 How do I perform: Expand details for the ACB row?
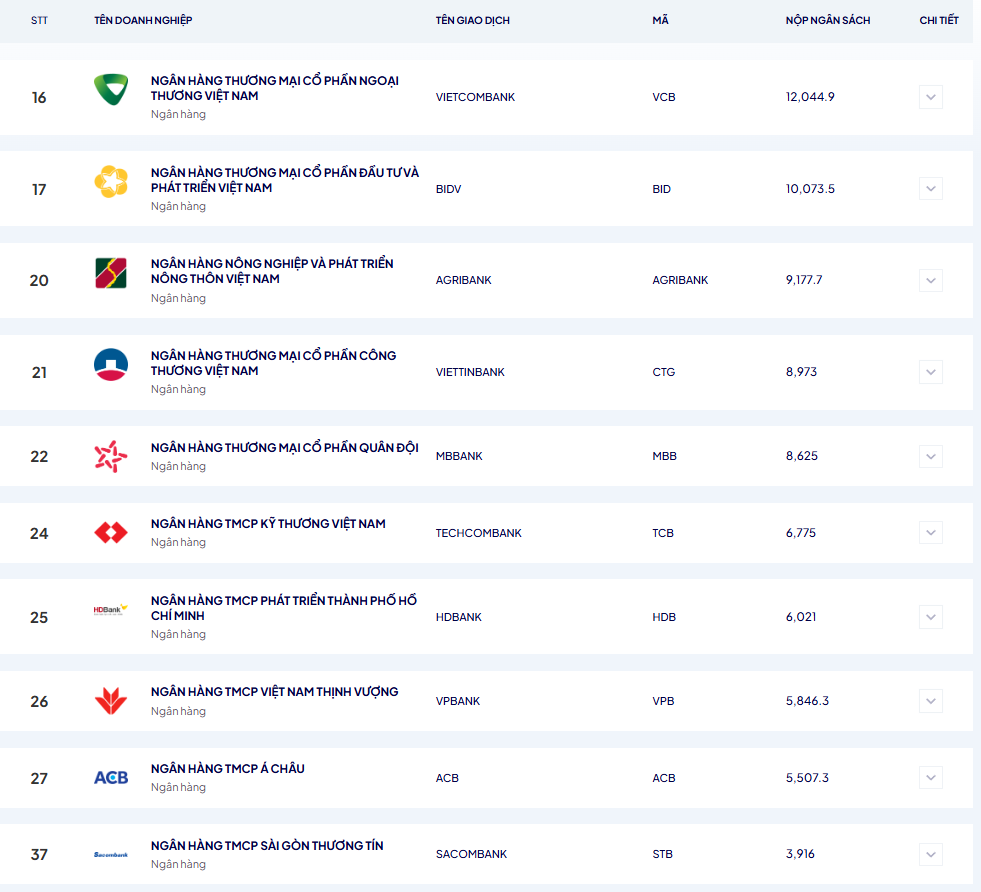930,778
